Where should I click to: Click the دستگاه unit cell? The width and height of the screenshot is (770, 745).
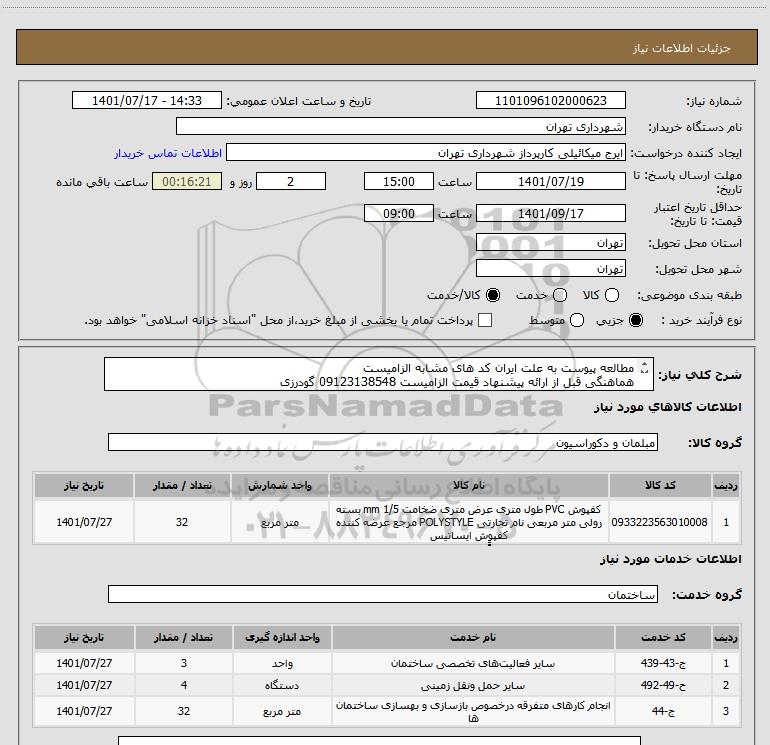[282, 685]
